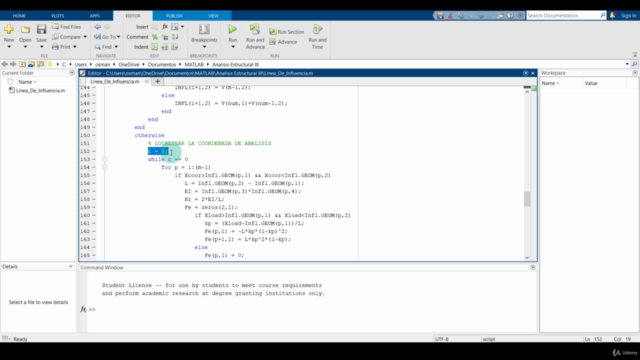Navigate back with the blue left arrow
The image size is (640, 360).
(x=97, y=27)
